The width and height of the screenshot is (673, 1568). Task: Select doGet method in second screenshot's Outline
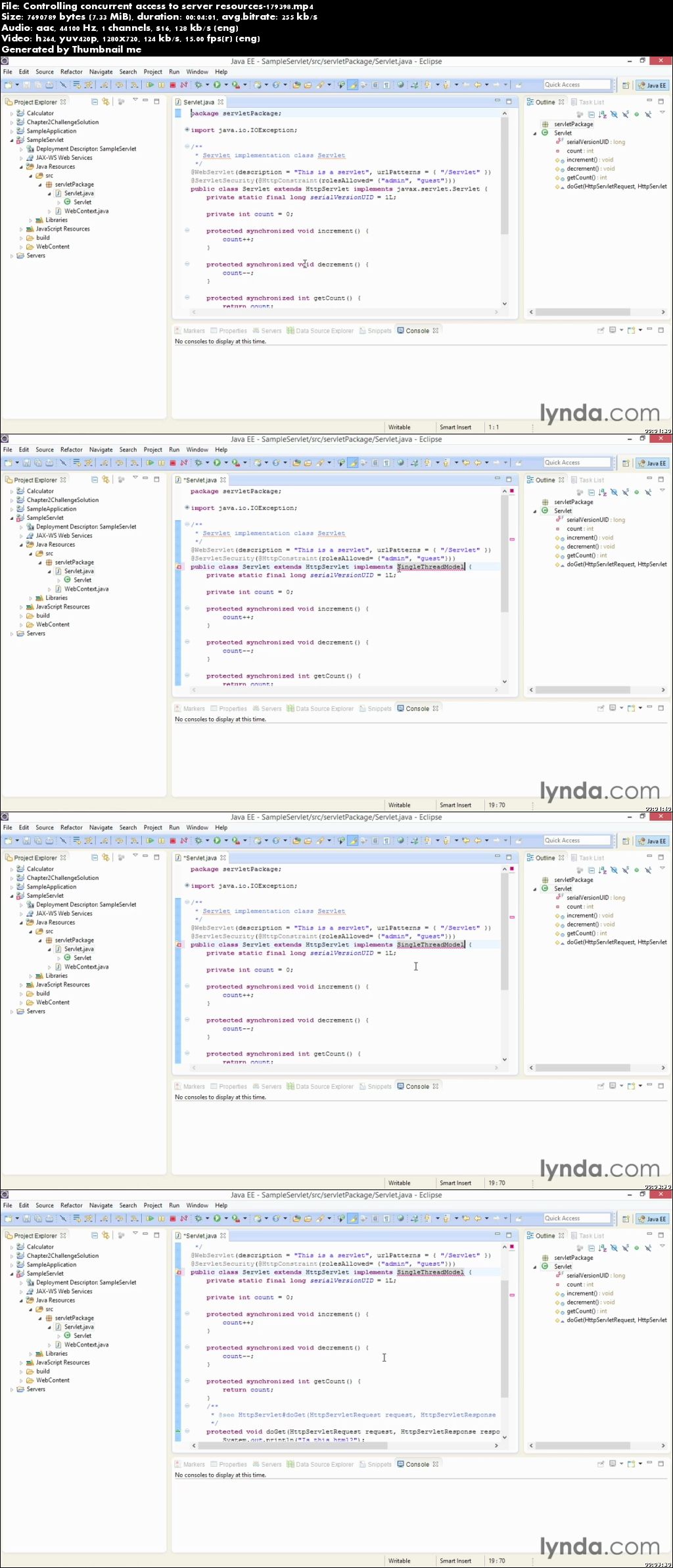[x=616, y=565]
